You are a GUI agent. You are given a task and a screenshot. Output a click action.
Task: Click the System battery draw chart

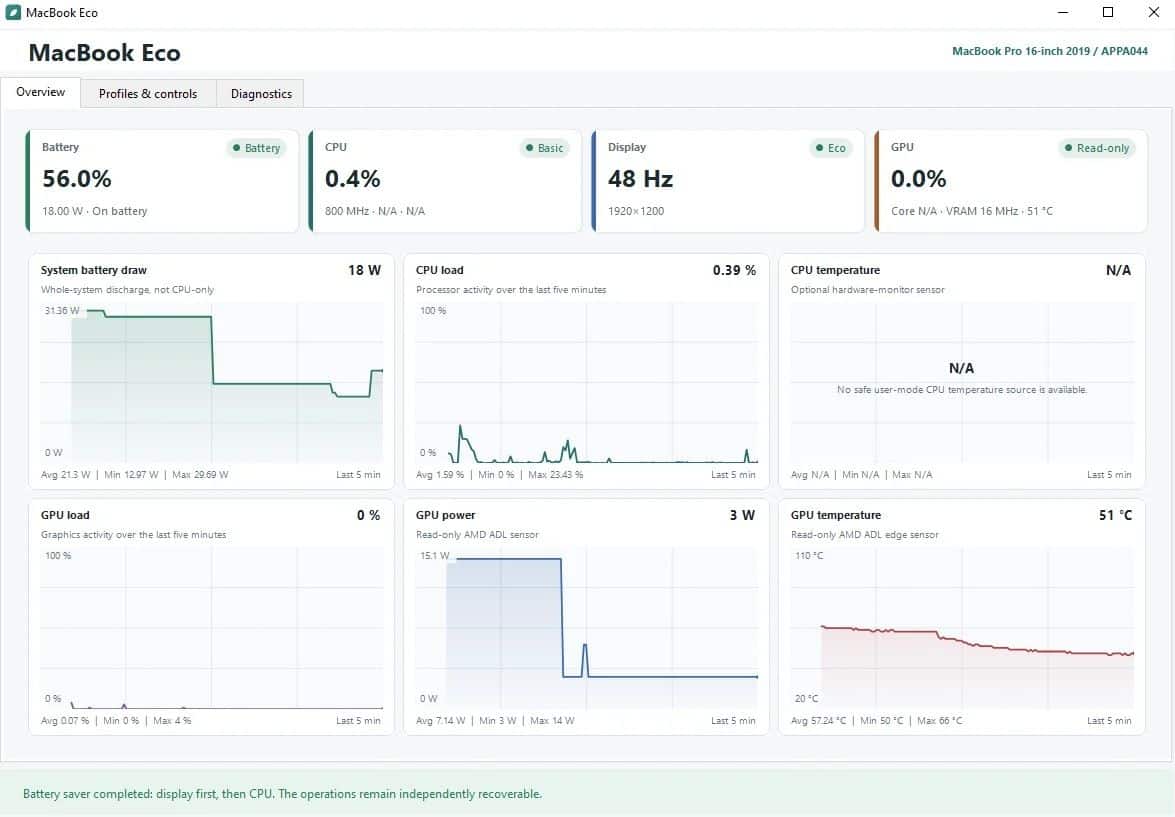coord(211,372)
